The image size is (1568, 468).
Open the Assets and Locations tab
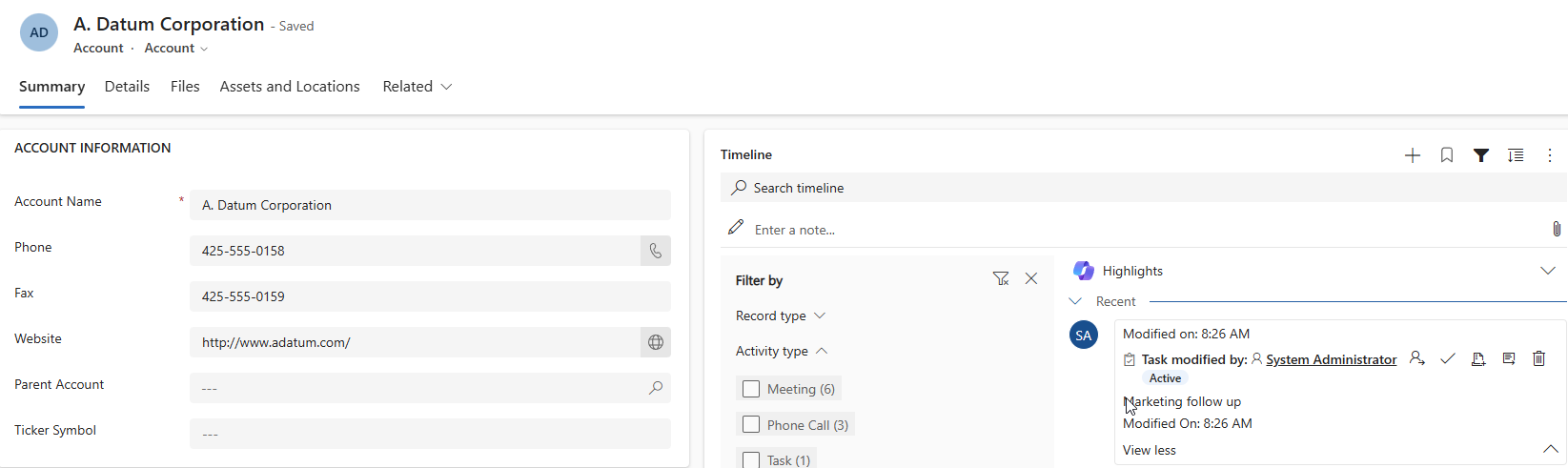[290, 87]
